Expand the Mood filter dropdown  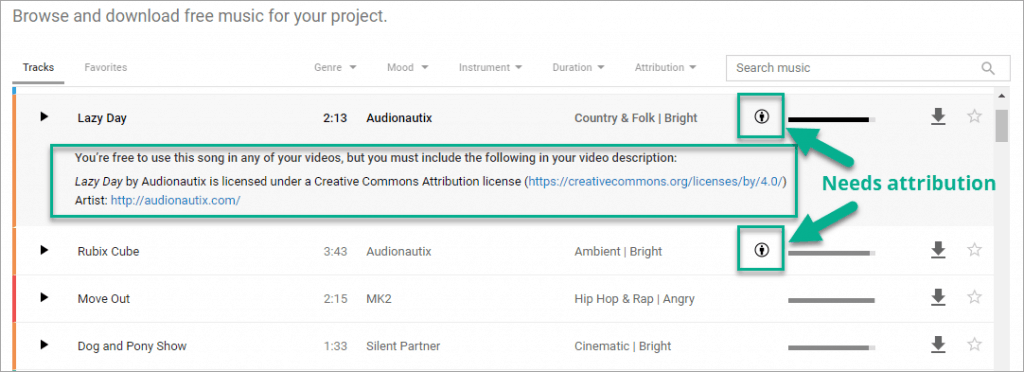pyautogui.click(x=408, y=67)
